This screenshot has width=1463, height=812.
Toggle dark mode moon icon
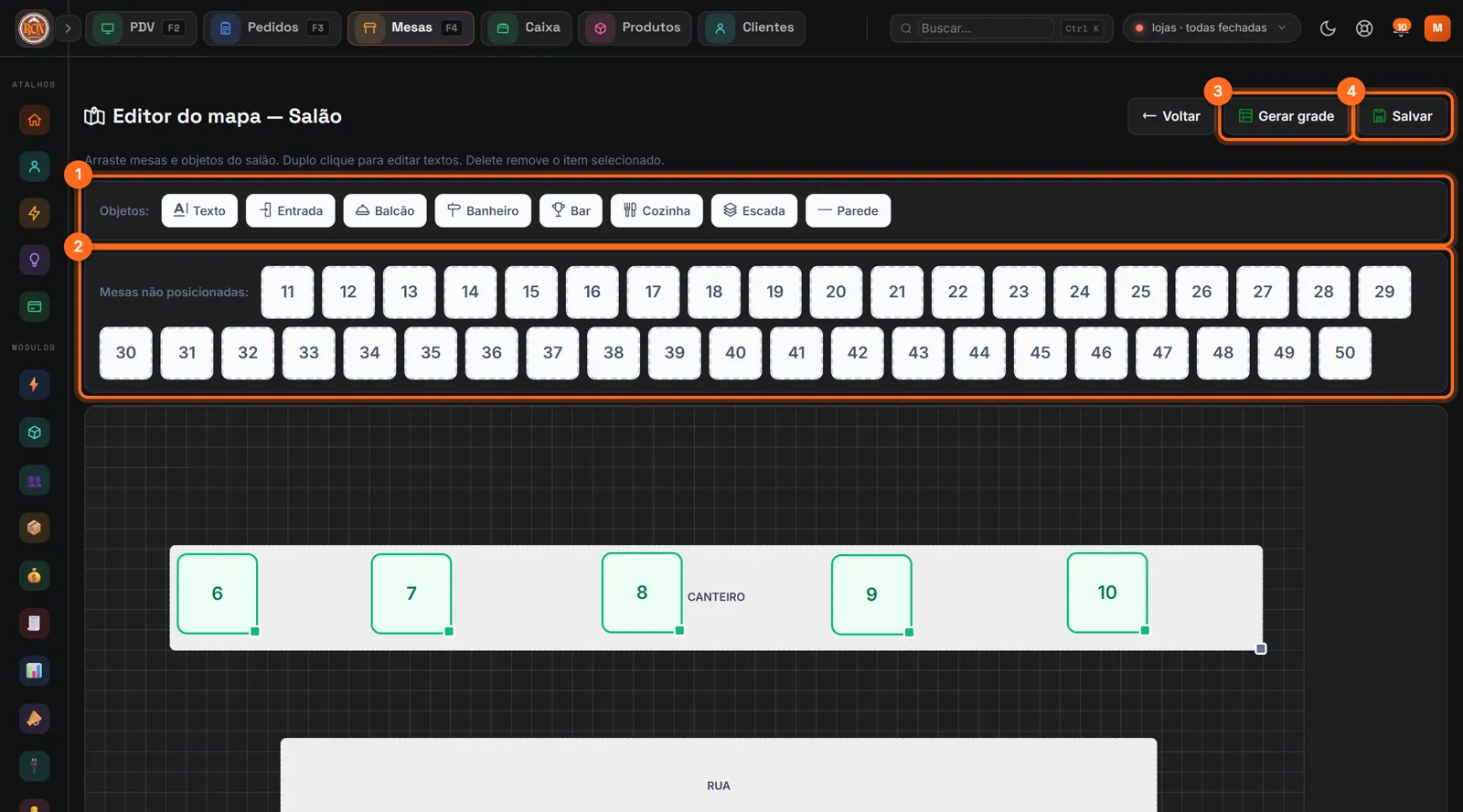(x=1328, y=28)
